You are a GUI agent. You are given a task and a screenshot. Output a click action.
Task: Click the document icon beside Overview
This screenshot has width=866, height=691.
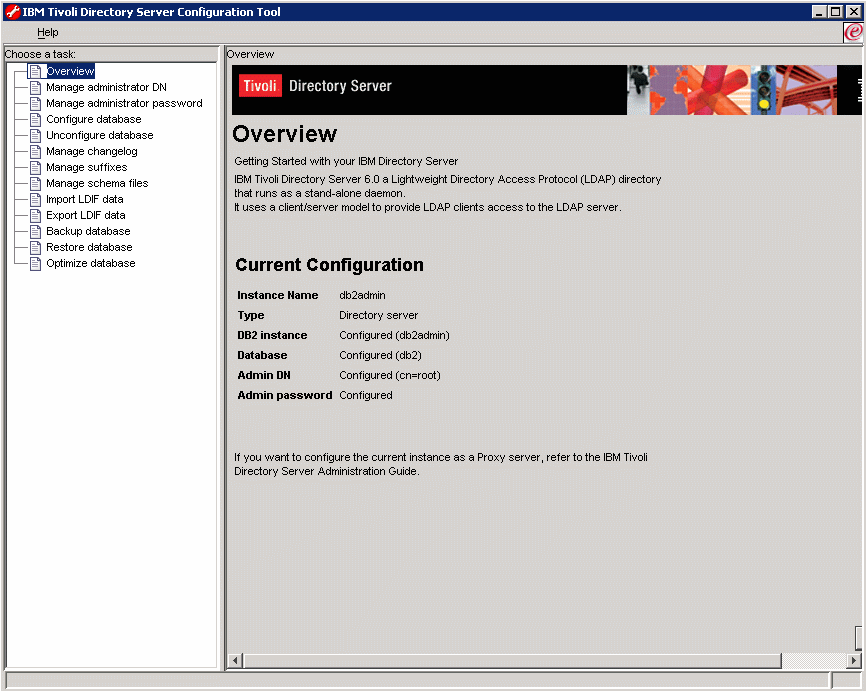35,71
